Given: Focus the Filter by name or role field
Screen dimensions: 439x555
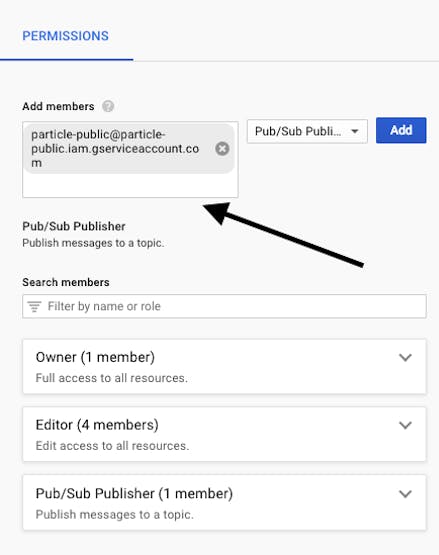Looking at the screenshot, I should coord(224,306).
